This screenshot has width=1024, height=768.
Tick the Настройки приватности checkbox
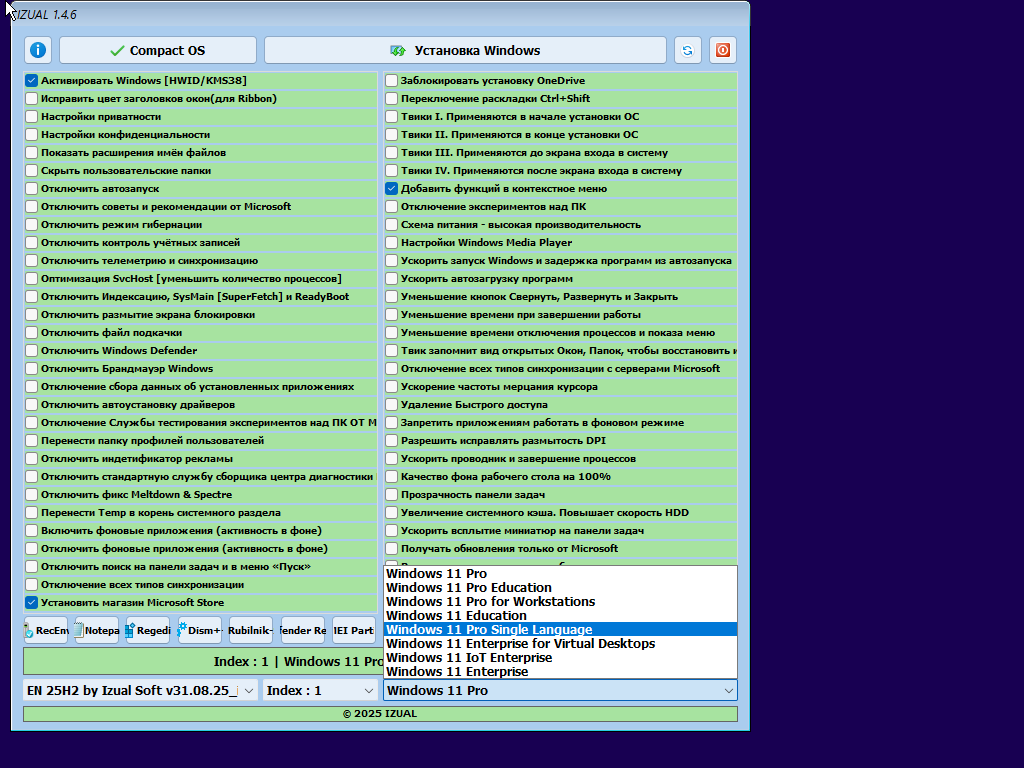[x=31, y=116]
